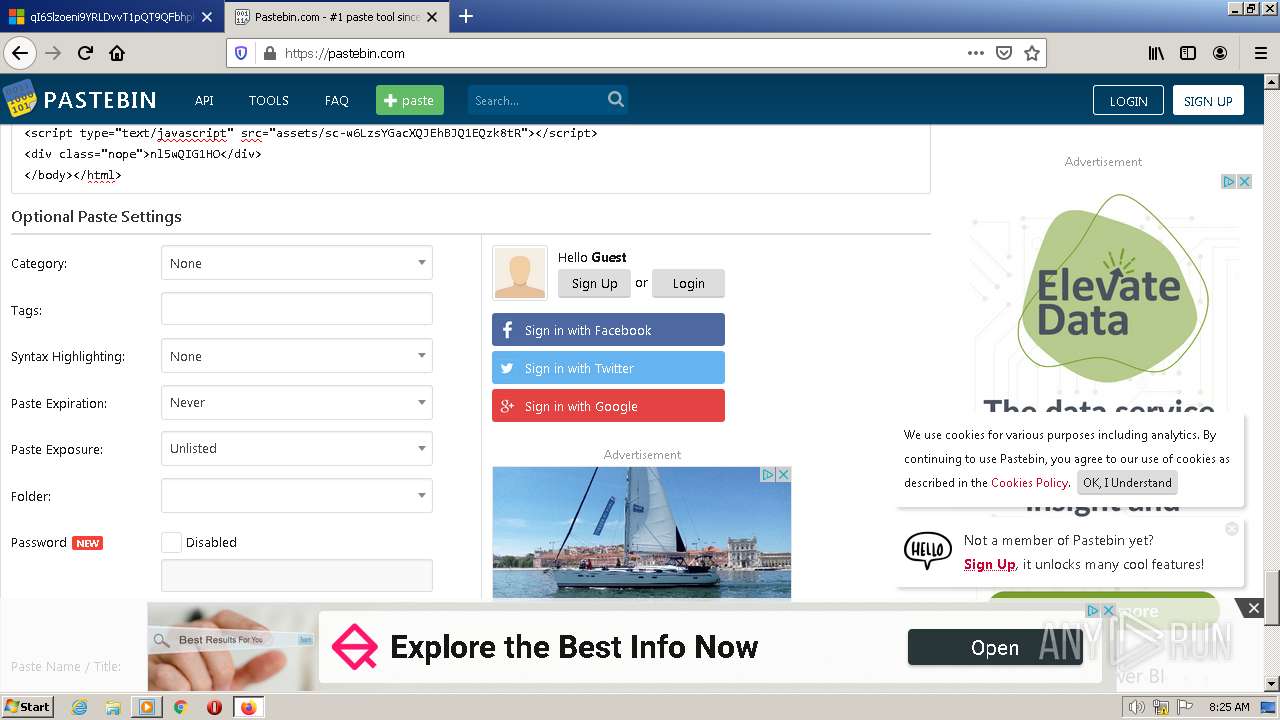Image resolution: width=1280 pixels, height=720 pixels.
Task: Sign in with Twitter
Action: (608, 368)
